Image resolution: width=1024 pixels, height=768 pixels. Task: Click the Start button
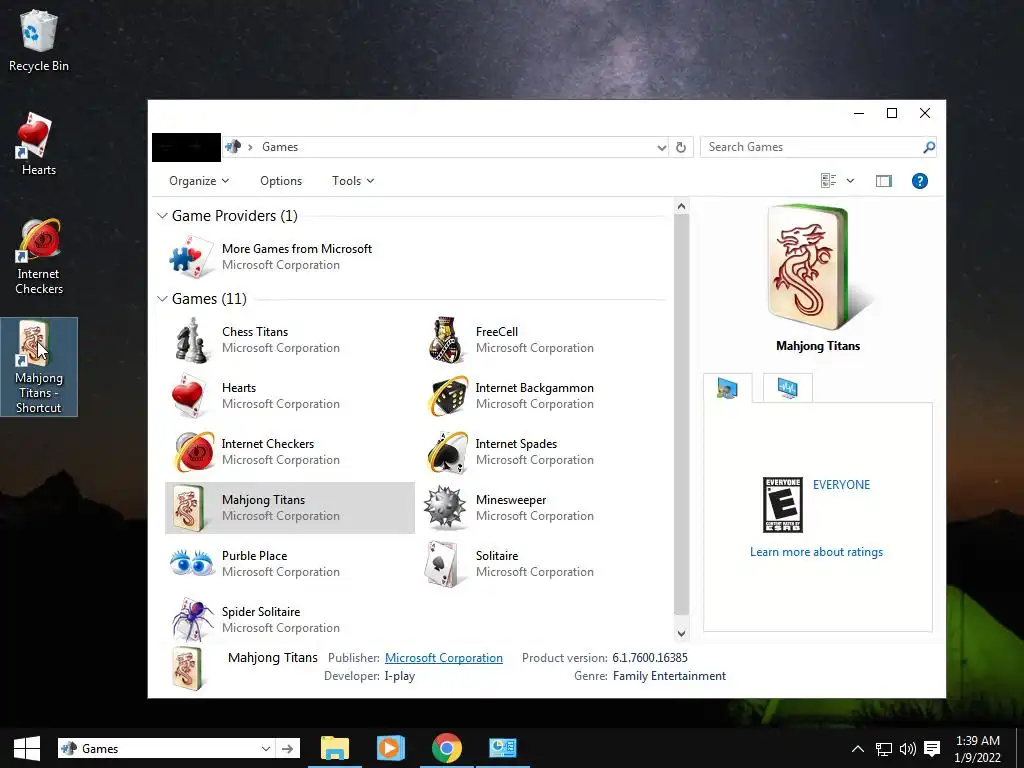pyautogui.click(x=27, y=748)
